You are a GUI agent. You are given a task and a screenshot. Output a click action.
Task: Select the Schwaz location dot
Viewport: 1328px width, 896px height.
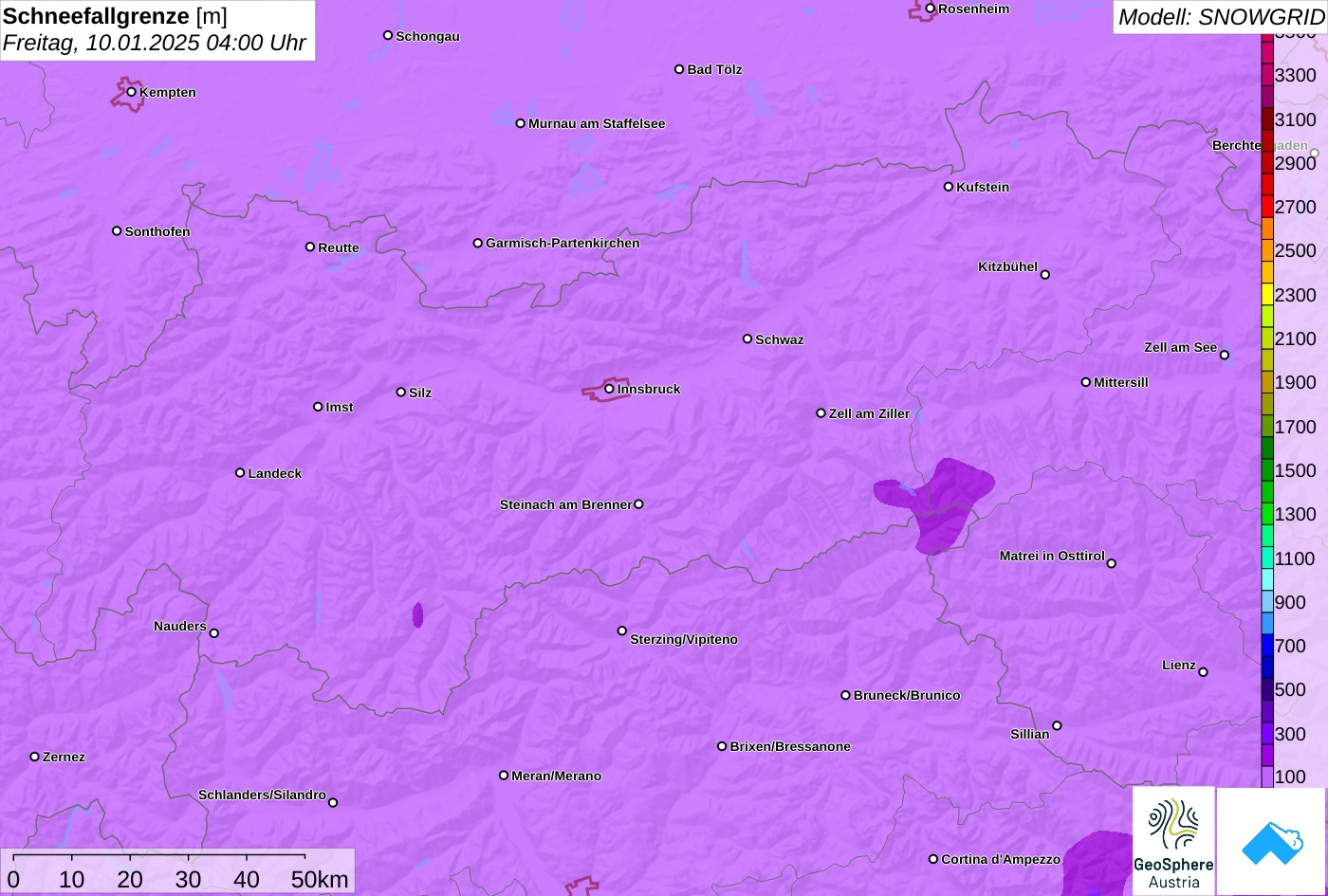click(747, 338)
